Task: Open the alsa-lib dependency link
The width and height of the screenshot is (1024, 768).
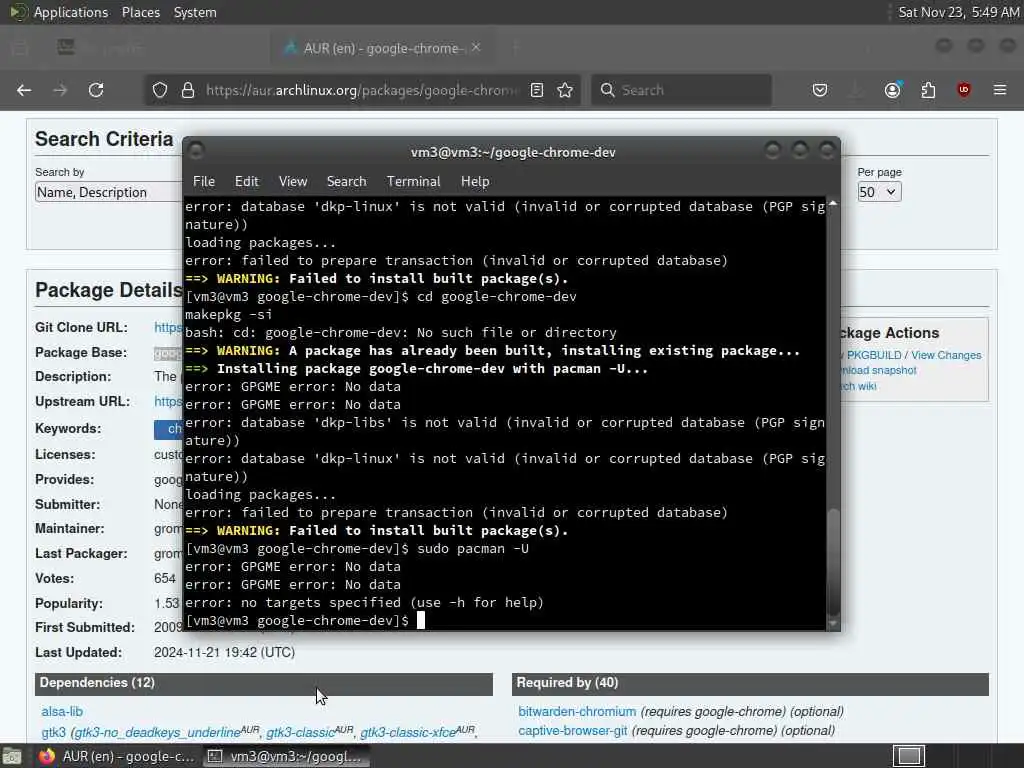Action: point(62,712)
